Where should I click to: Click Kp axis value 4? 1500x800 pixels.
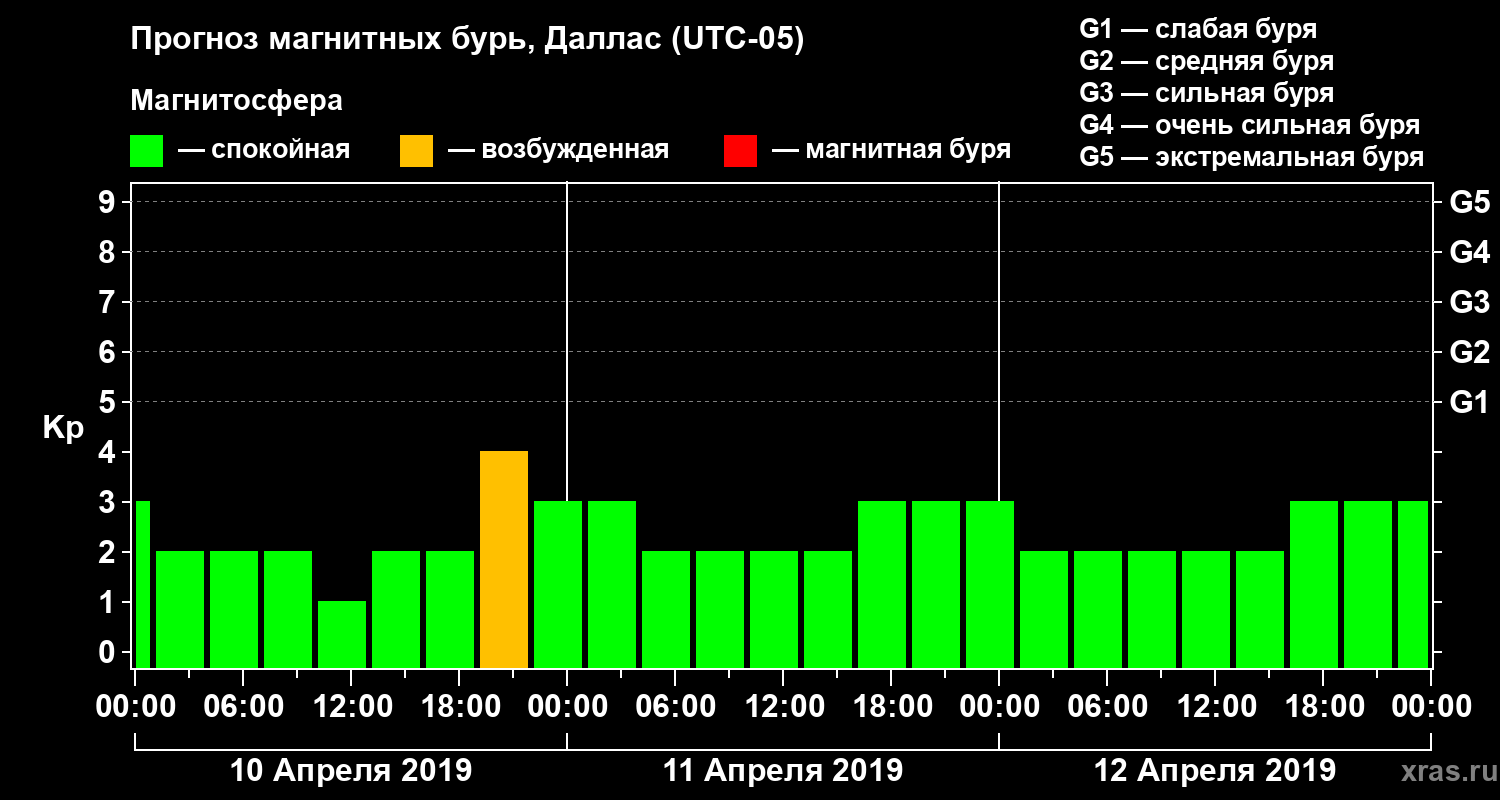coord(109,452)
